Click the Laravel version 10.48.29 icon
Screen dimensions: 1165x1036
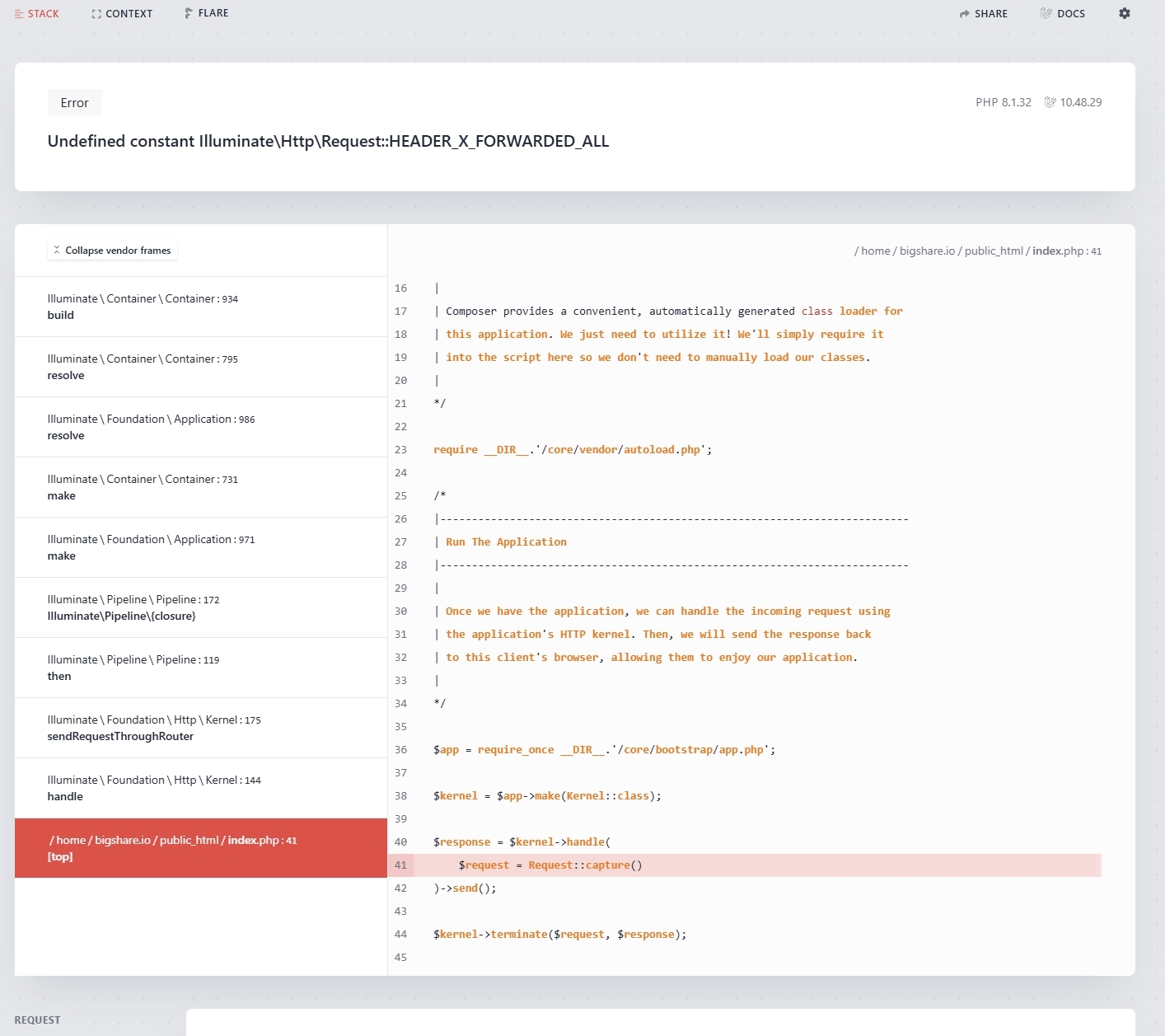1050,102
